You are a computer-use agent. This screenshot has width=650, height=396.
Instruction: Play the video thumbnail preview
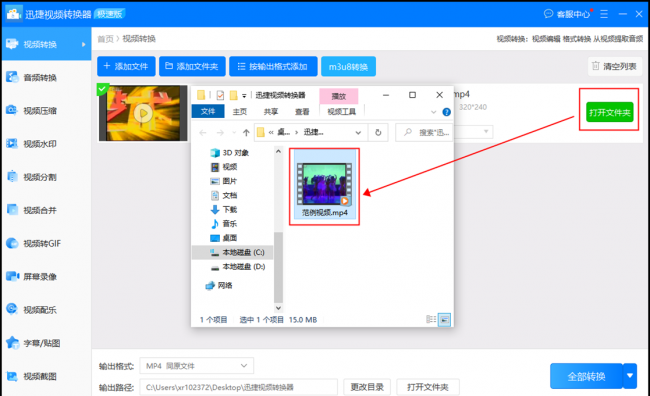[143, 113]
